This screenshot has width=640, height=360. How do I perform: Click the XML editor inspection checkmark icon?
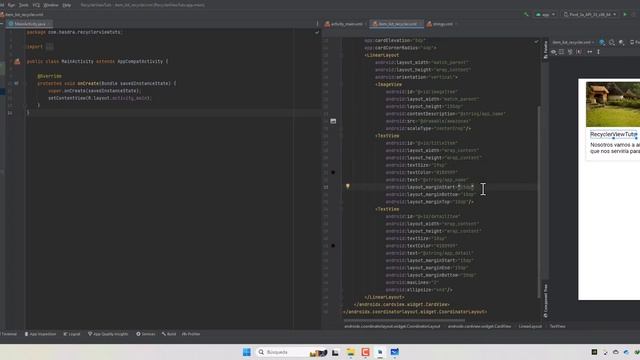[x=536, y=42]
